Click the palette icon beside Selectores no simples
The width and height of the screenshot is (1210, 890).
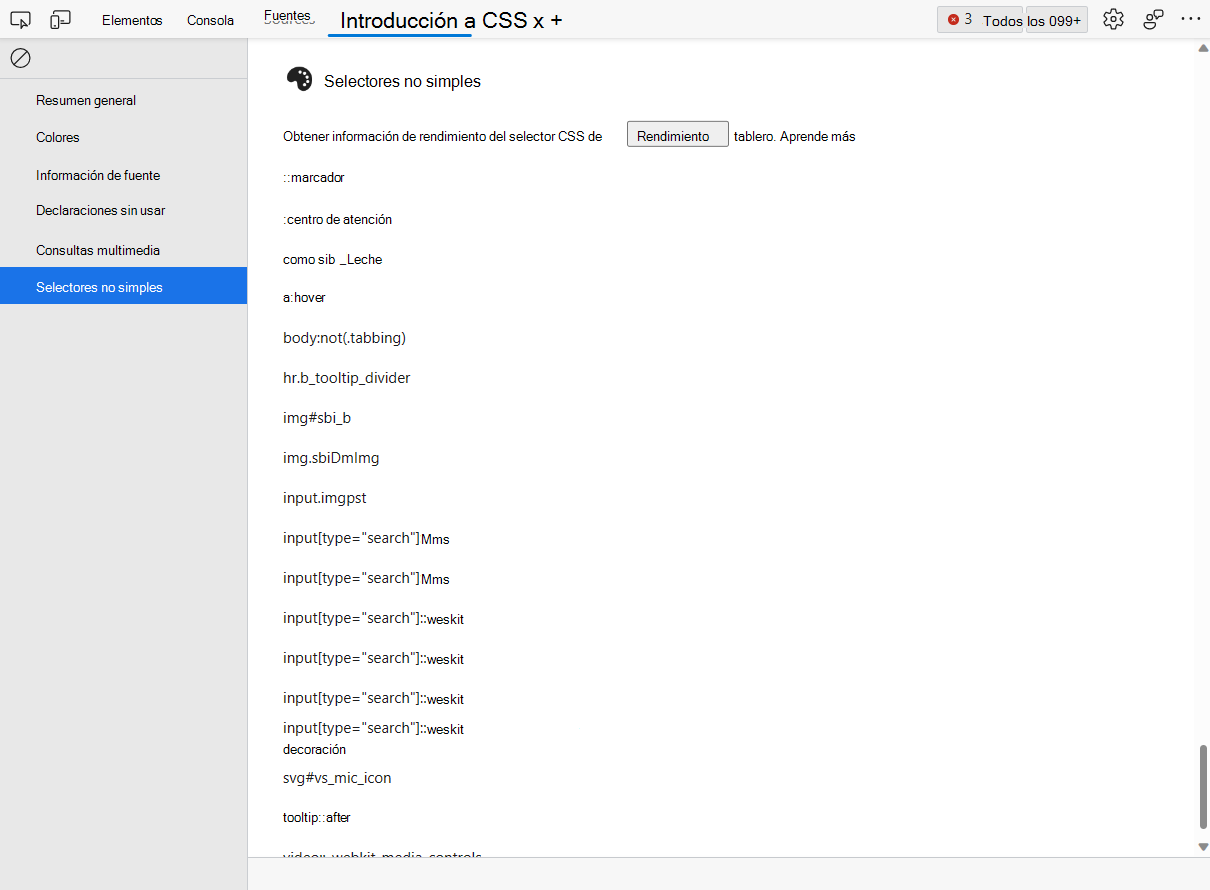tap(298, 79)
